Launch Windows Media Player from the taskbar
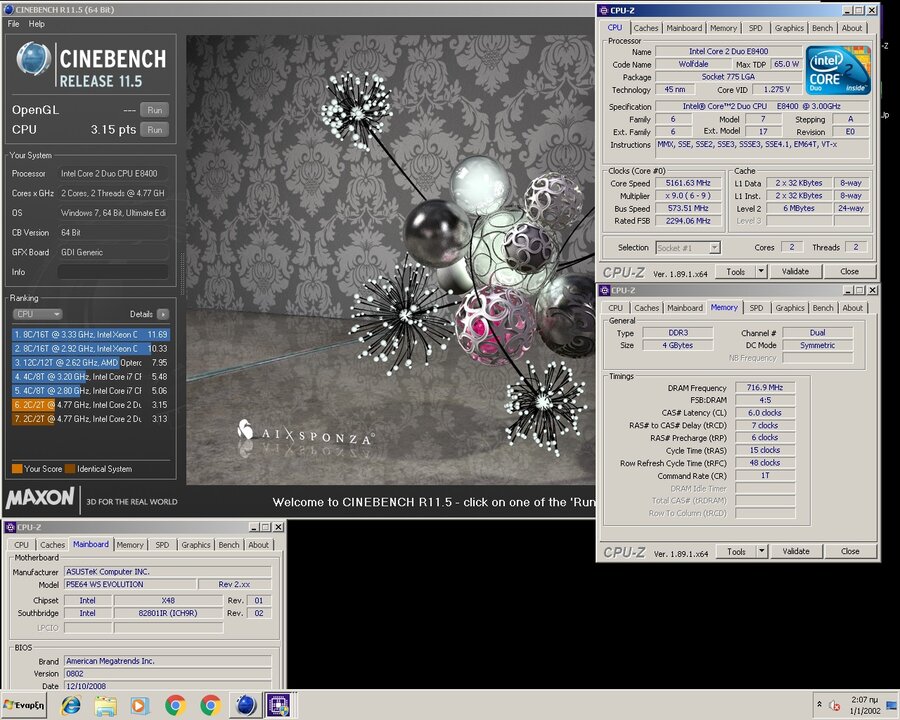The image size is (900, 720). (x=140, y=705)
